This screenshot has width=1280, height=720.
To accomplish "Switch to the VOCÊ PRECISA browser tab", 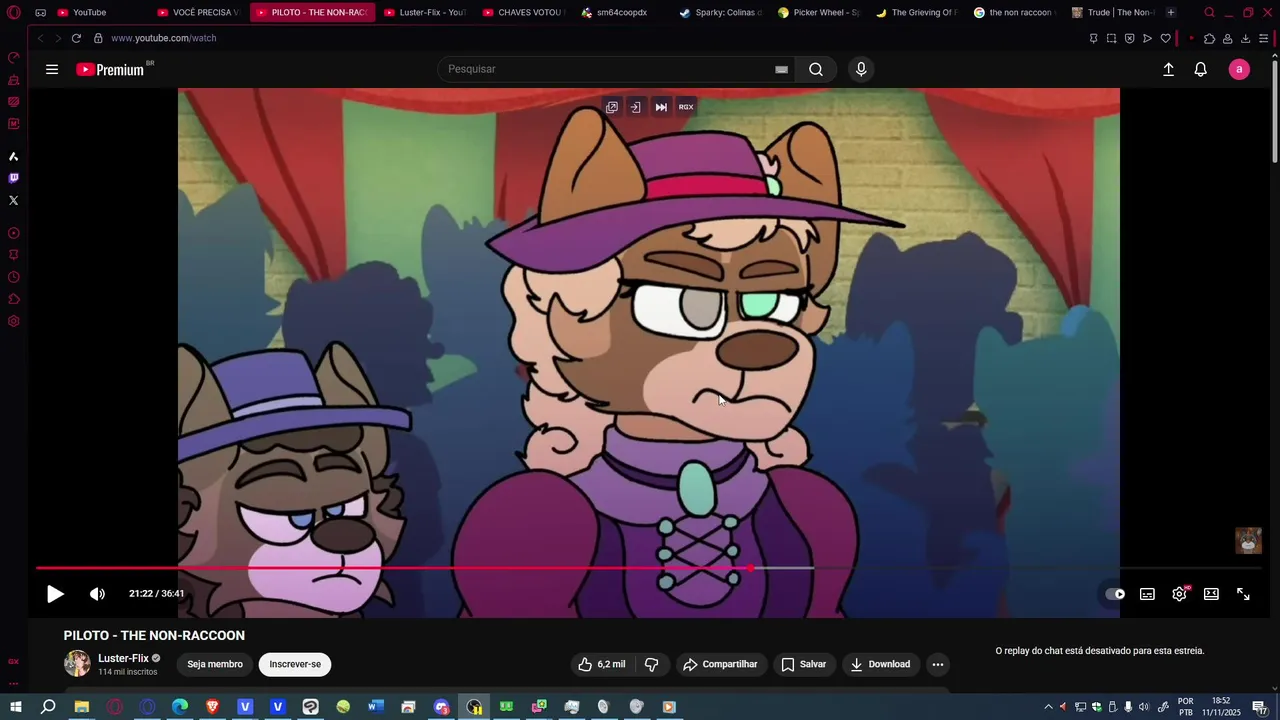I will pyautogui.click(x=198, y=12).
